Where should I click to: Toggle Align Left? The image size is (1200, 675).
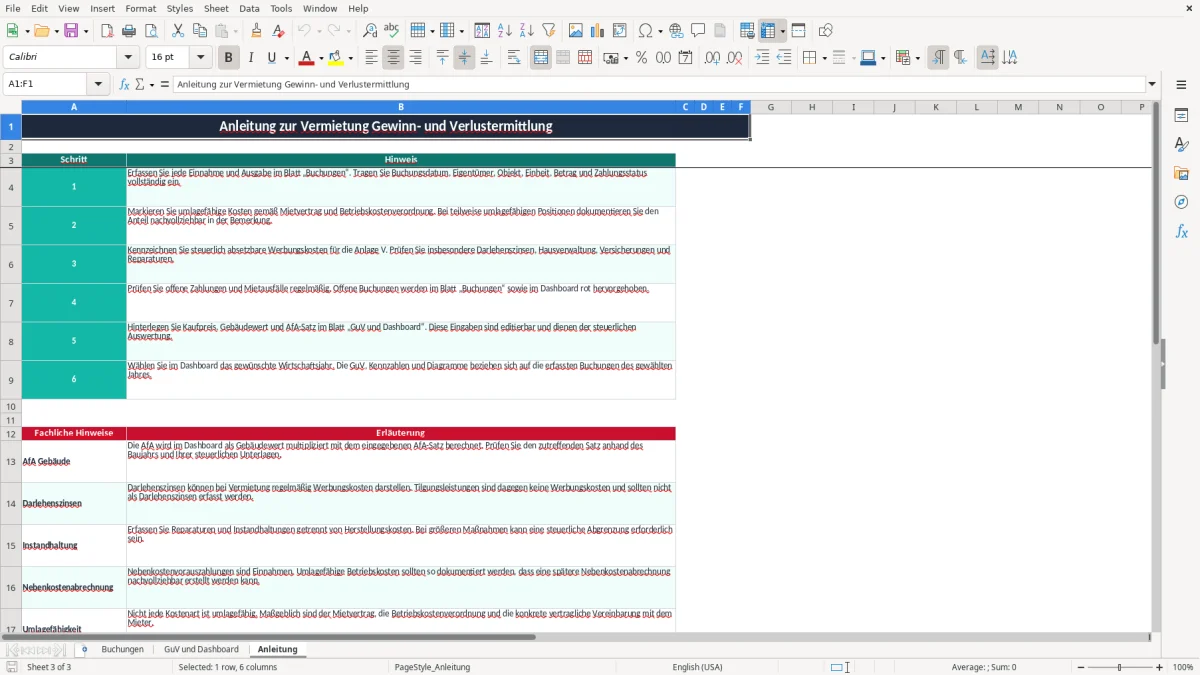(372, 58)
